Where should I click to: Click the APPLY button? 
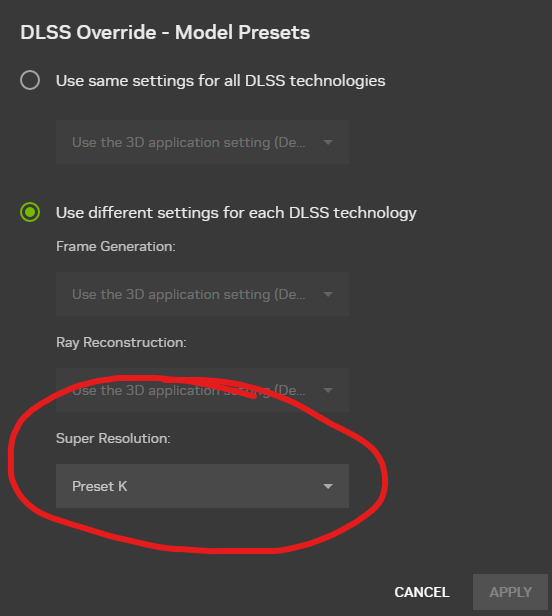[510, 592]
